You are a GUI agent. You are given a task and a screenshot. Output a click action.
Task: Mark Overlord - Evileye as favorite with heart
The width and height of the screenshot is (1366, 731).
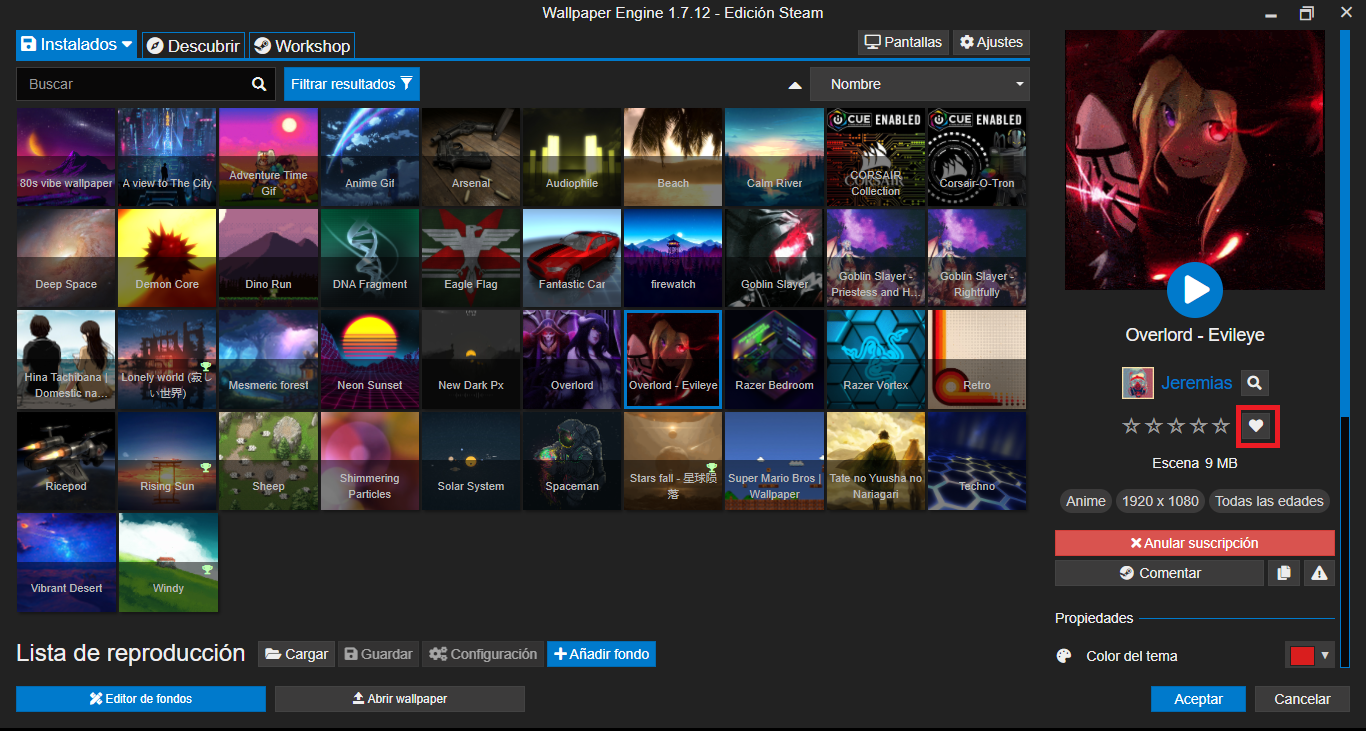click(x=1257, y=426)
